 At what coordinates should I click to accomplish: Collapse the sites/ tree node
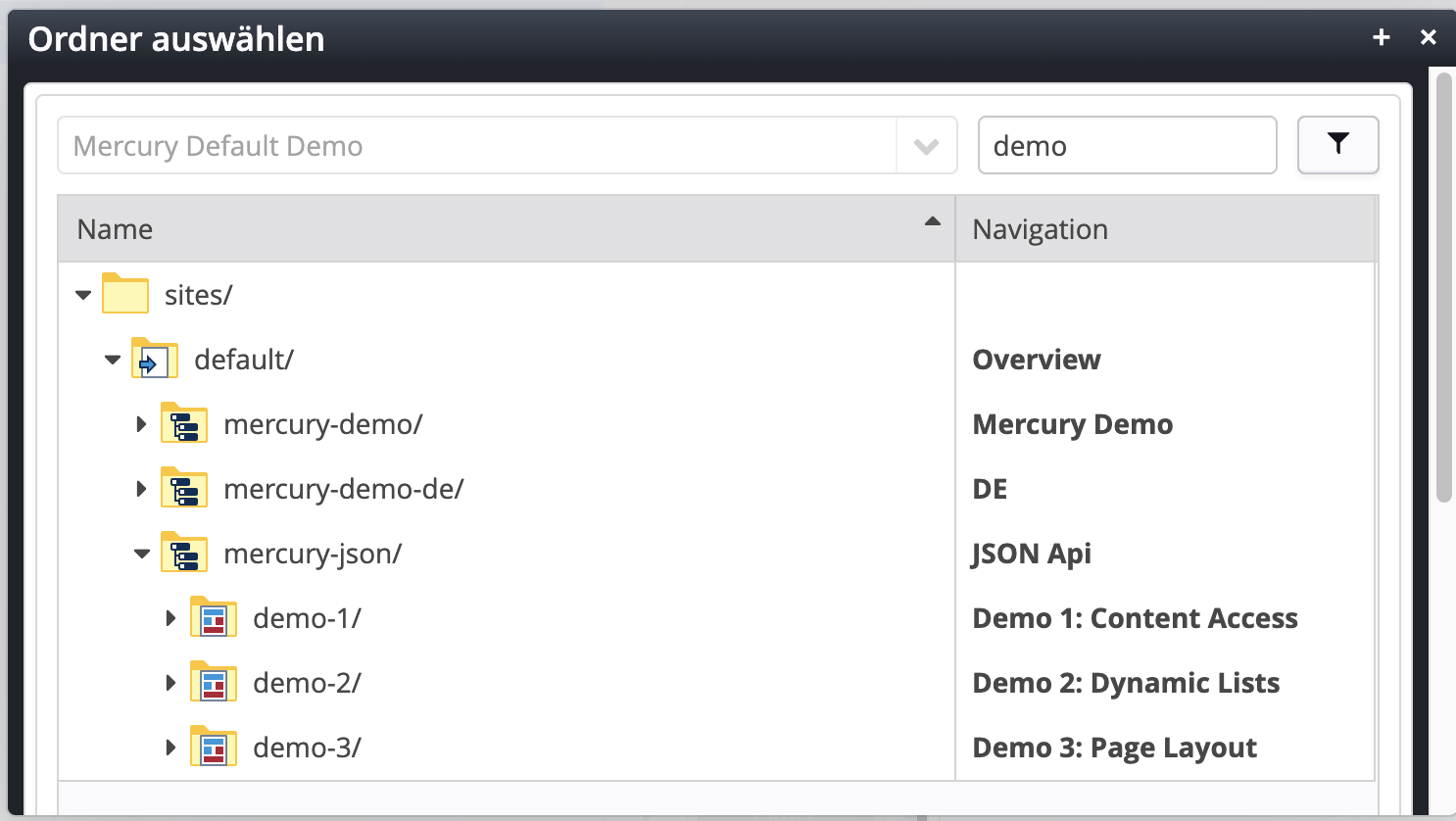tap(83, 295)
